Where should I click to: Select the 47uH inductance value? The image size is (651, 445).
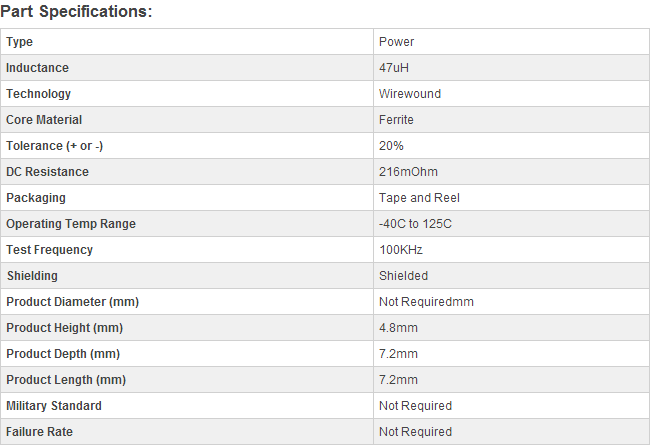[x=394, y=68]
